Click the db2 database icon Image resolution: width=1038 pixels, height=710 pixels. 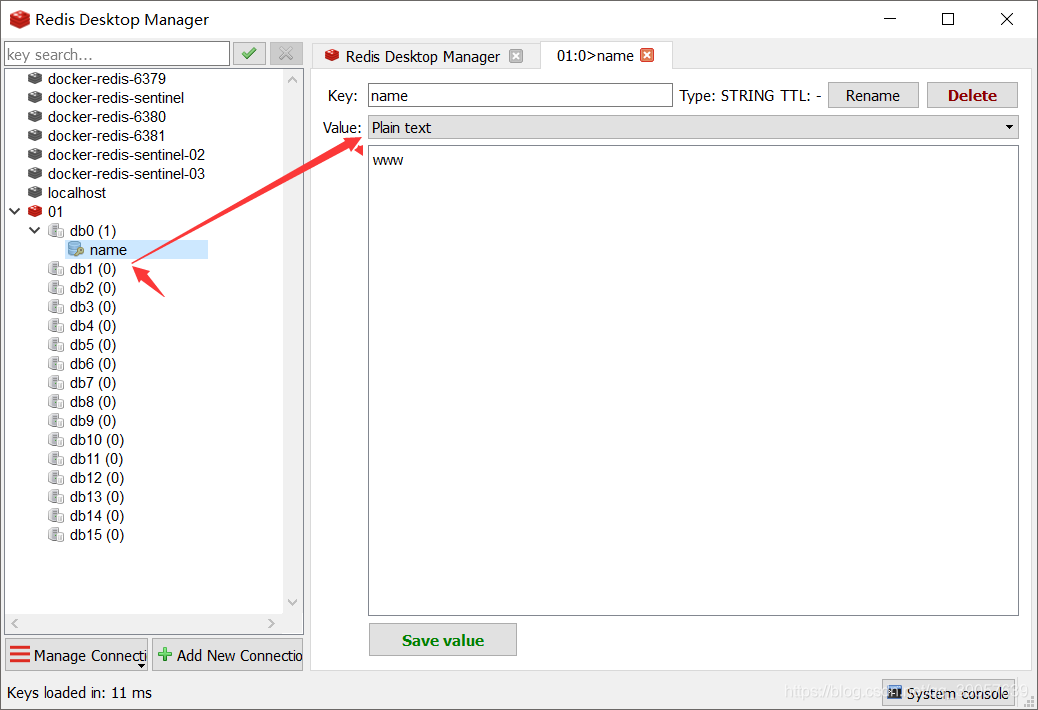[x=56, y=288]
